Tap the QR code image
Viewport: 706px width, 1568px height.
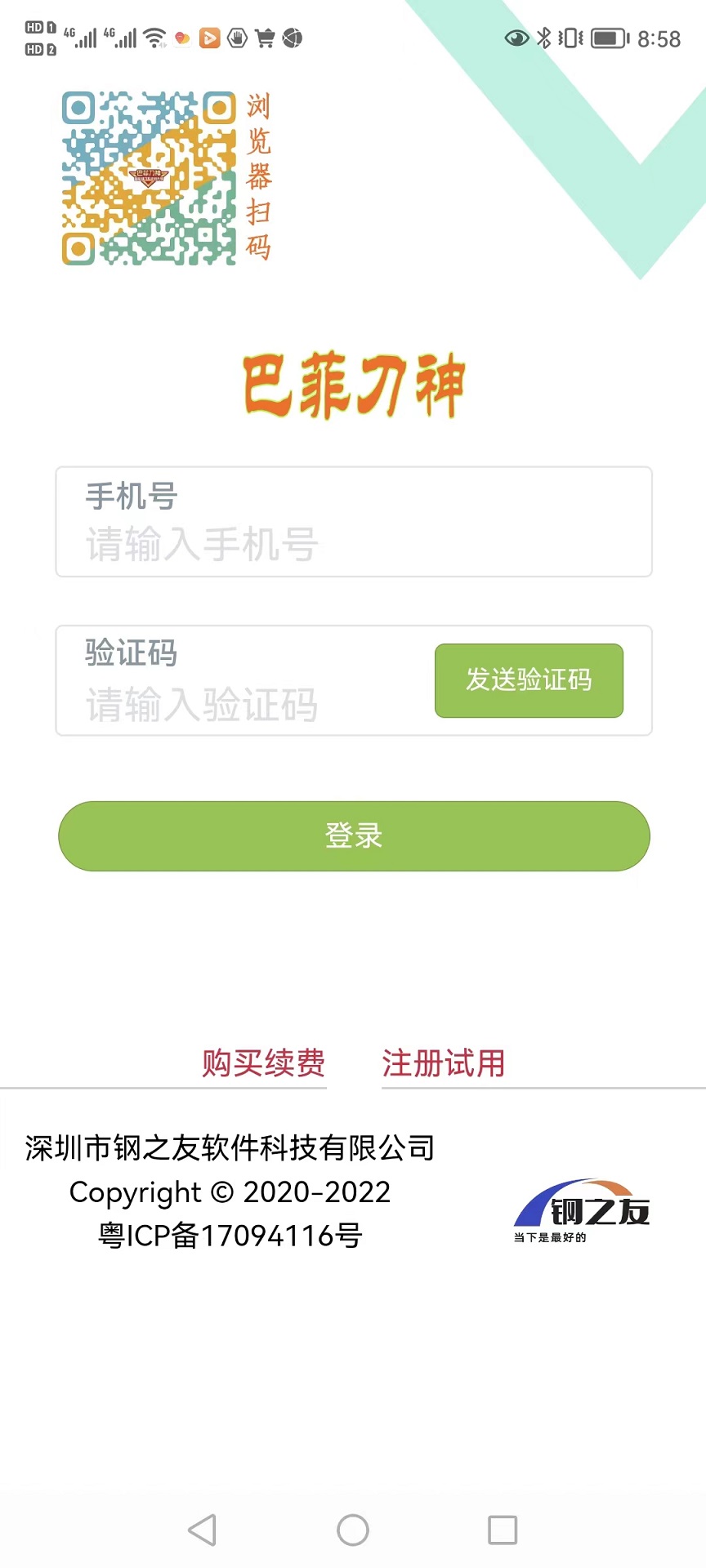click(149, 178)
